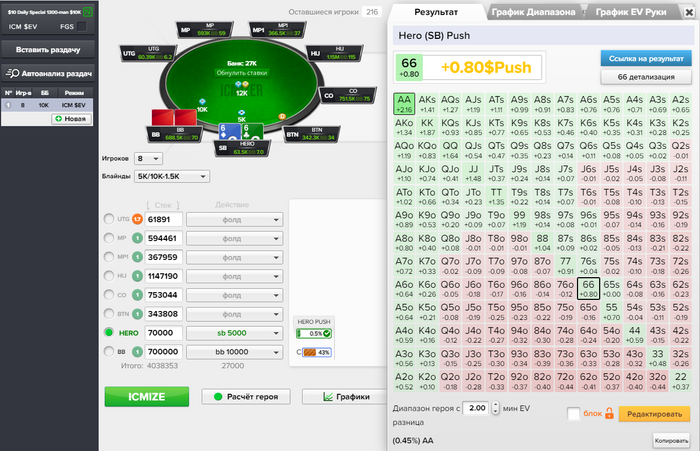Select the MP1 radio button
Viewport: 700px width, 451px height.
click(x=108, y=257)
